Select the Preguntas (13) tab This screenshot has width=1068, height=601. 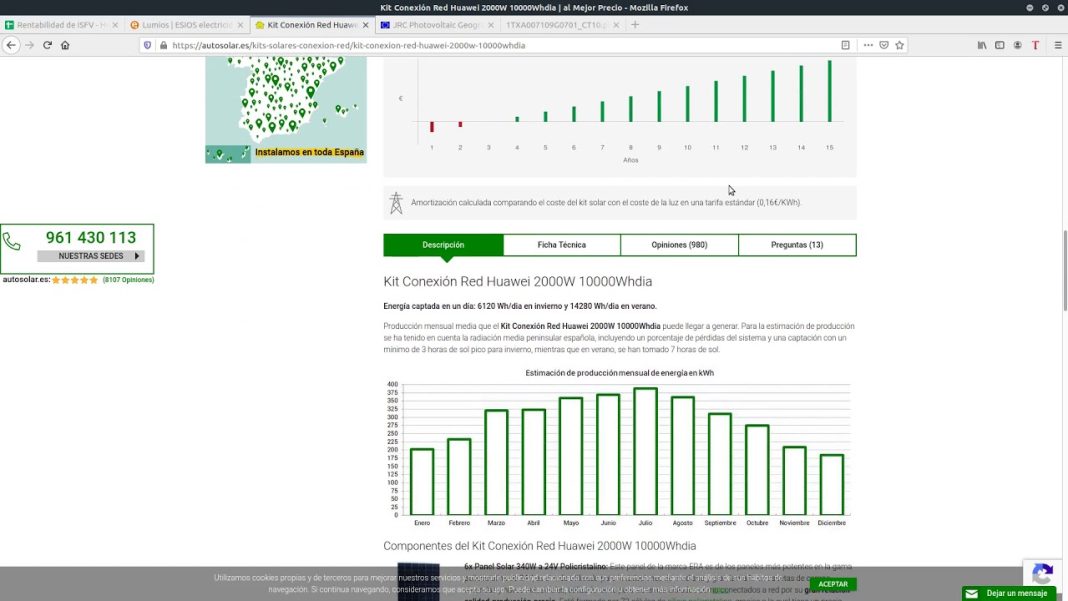click(x=797, y=245)
